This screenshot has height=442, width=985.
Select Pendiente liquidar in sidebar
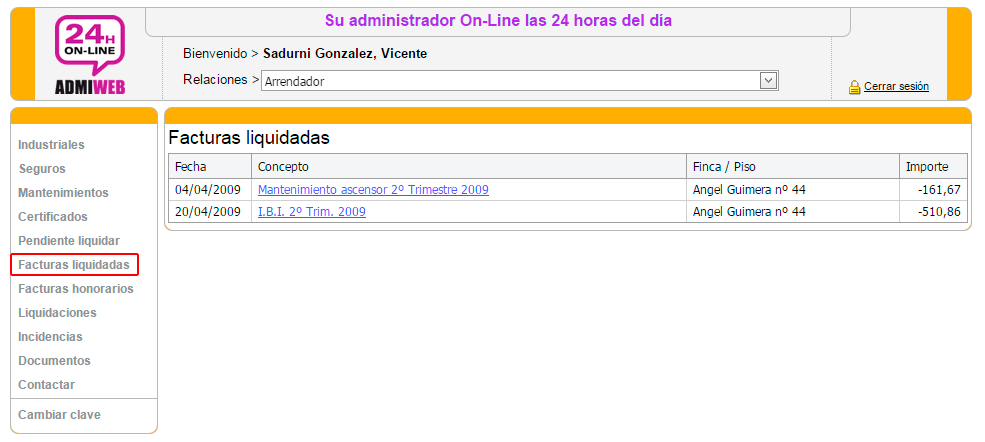tap(68, 240)
